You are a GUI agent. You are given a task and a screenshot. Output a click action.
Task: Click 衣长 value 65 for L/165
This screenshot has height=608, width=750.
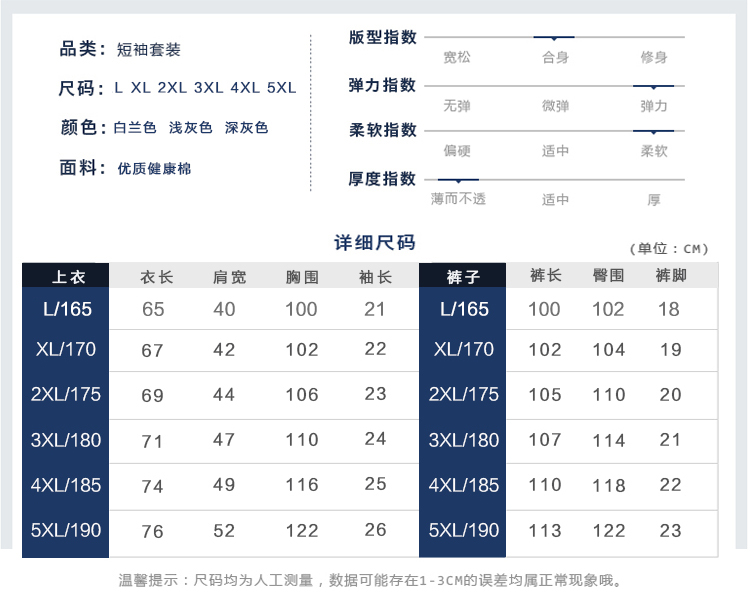pos(153,310)
